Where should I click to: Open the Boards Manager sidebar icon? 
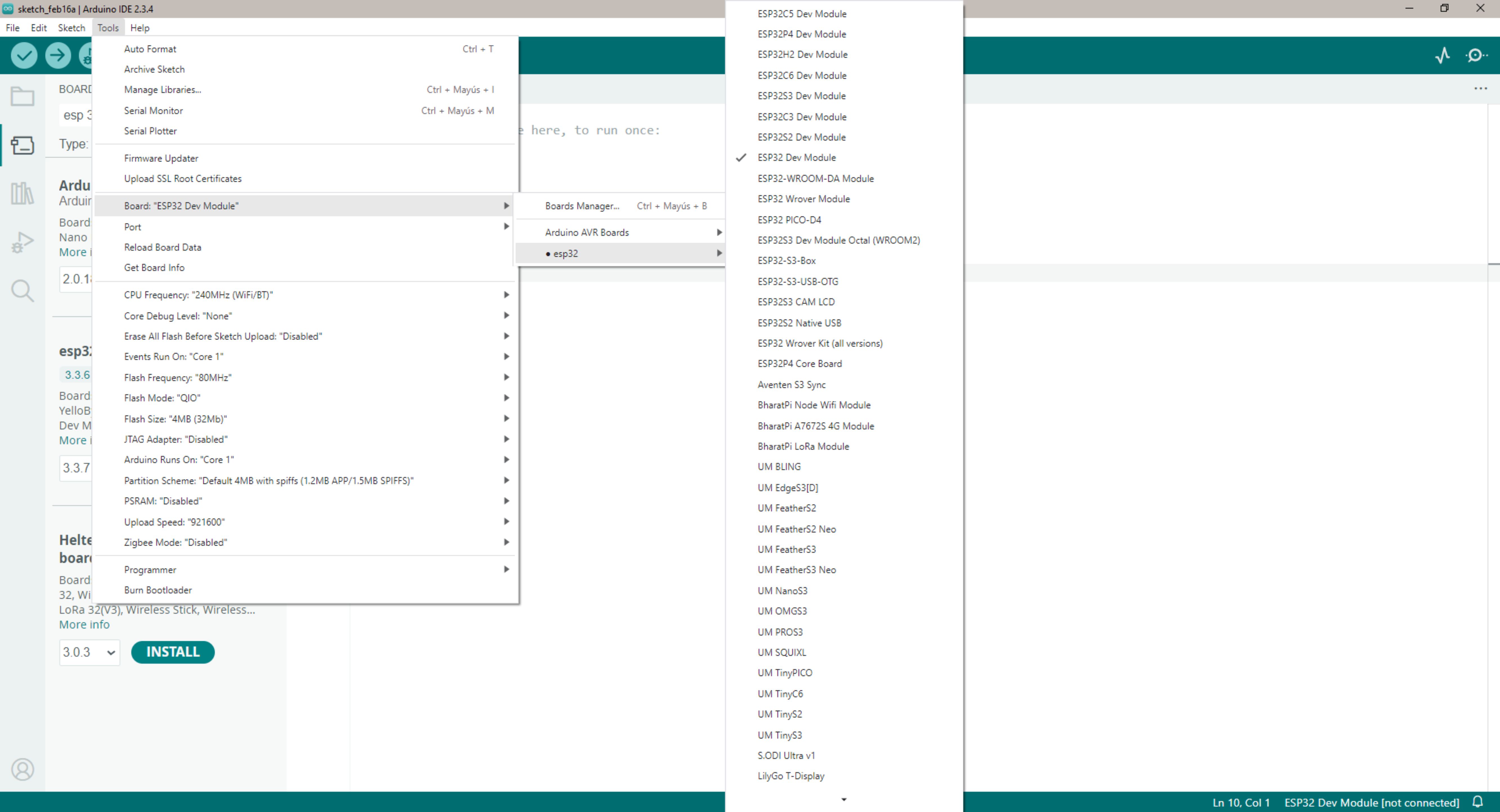coord(22,145)
